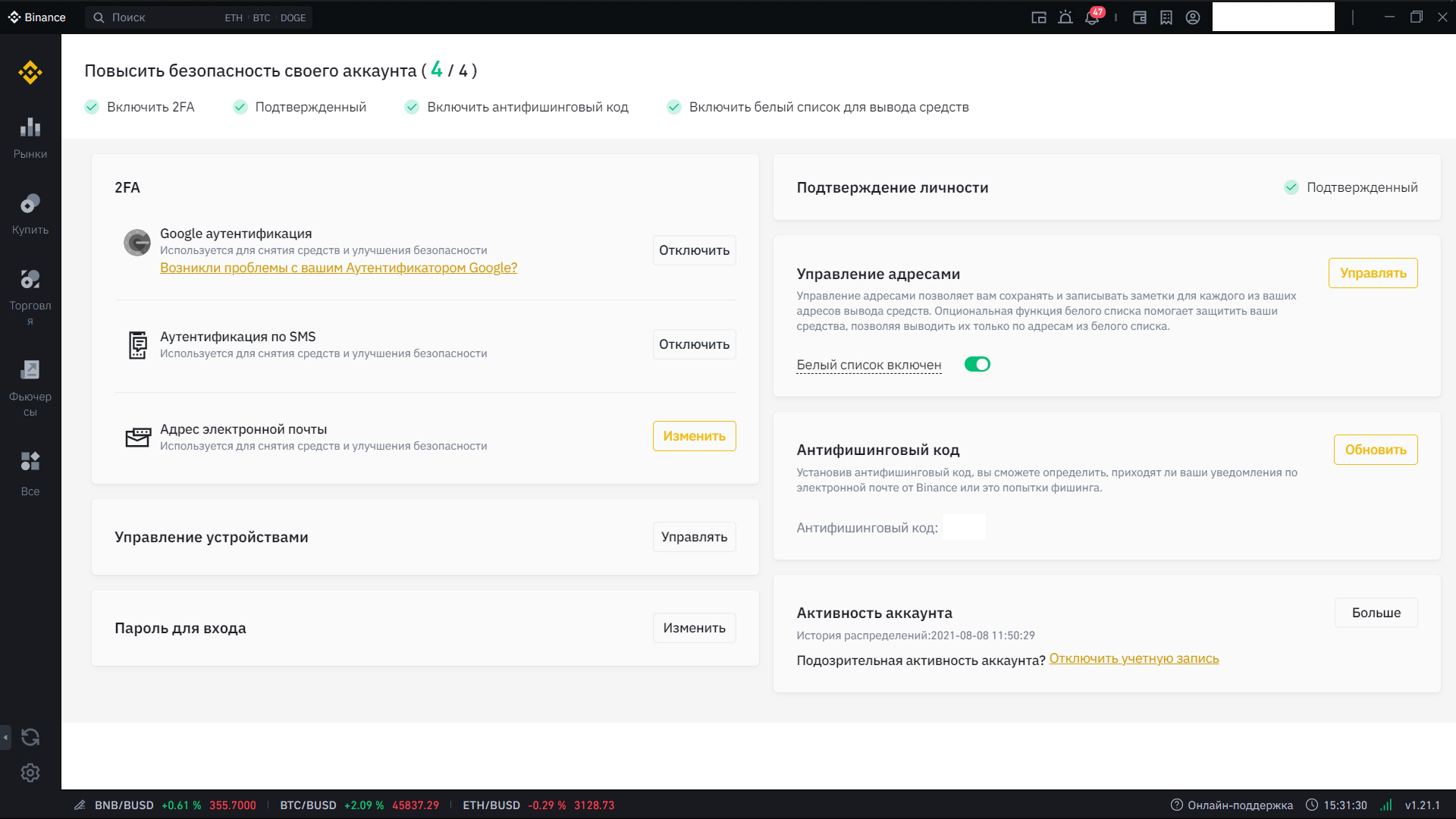Open the orders receipt icon
Image resolution: width=1456 pixels, height=819 pixels.
click(x=1166, y=17)
